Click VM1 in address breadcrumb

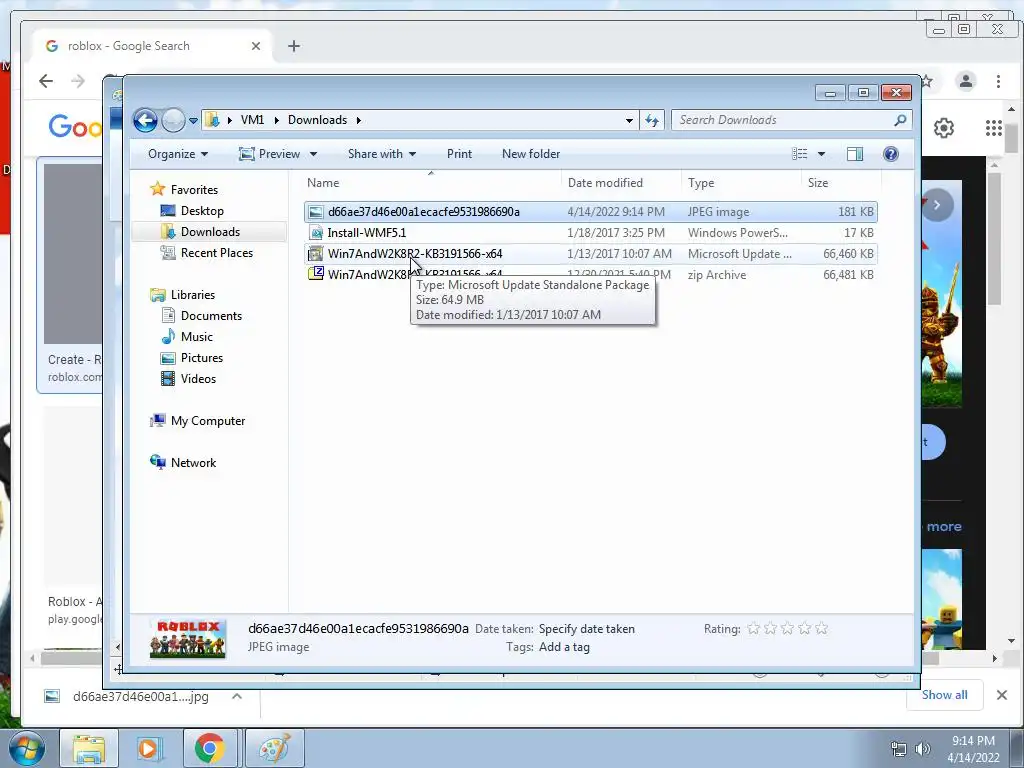pos(252,120)
